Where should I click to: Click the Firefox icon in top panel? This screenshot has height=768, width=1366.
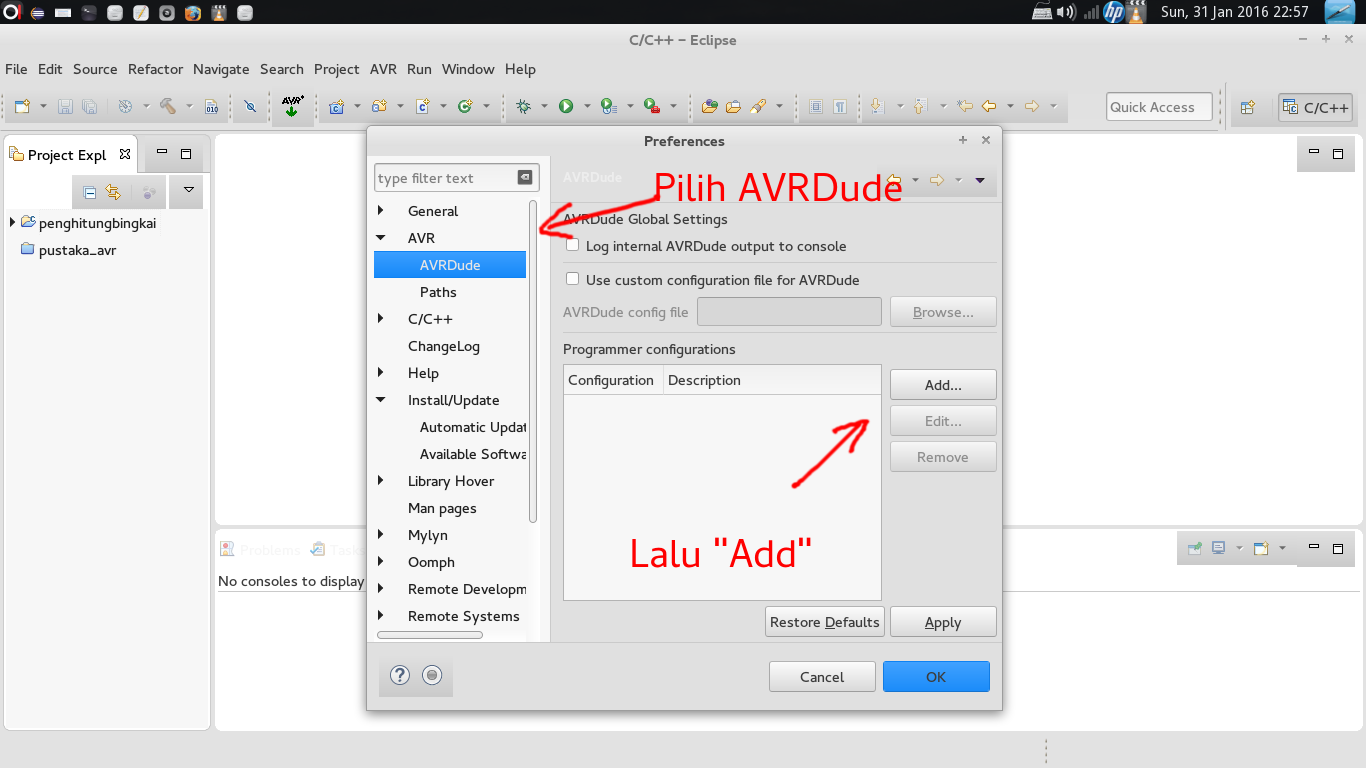193,13
